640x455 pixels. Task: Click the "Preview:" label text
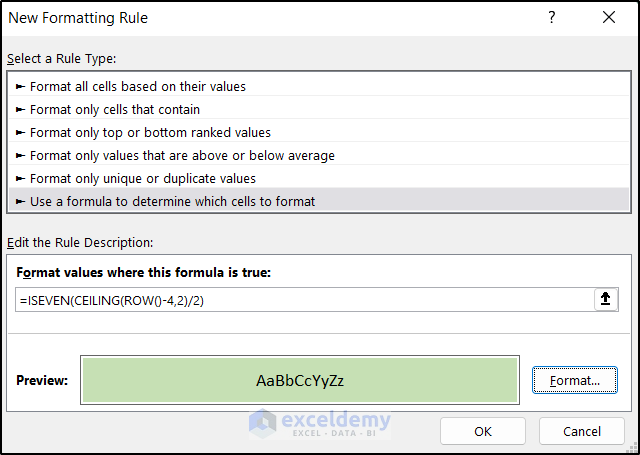[x=42, y=380]
